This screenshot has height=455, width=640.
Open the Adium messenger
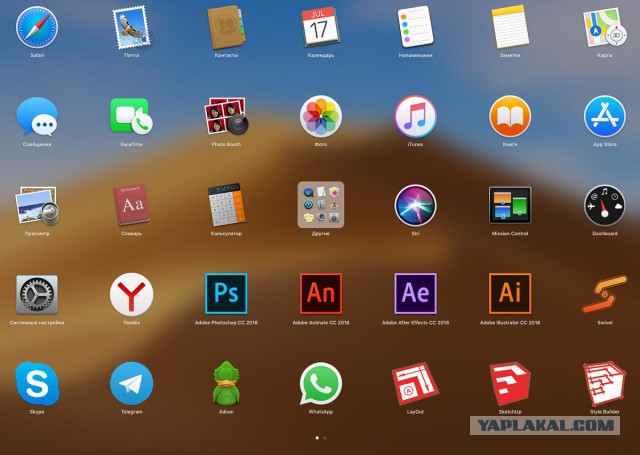coord(226,384)
